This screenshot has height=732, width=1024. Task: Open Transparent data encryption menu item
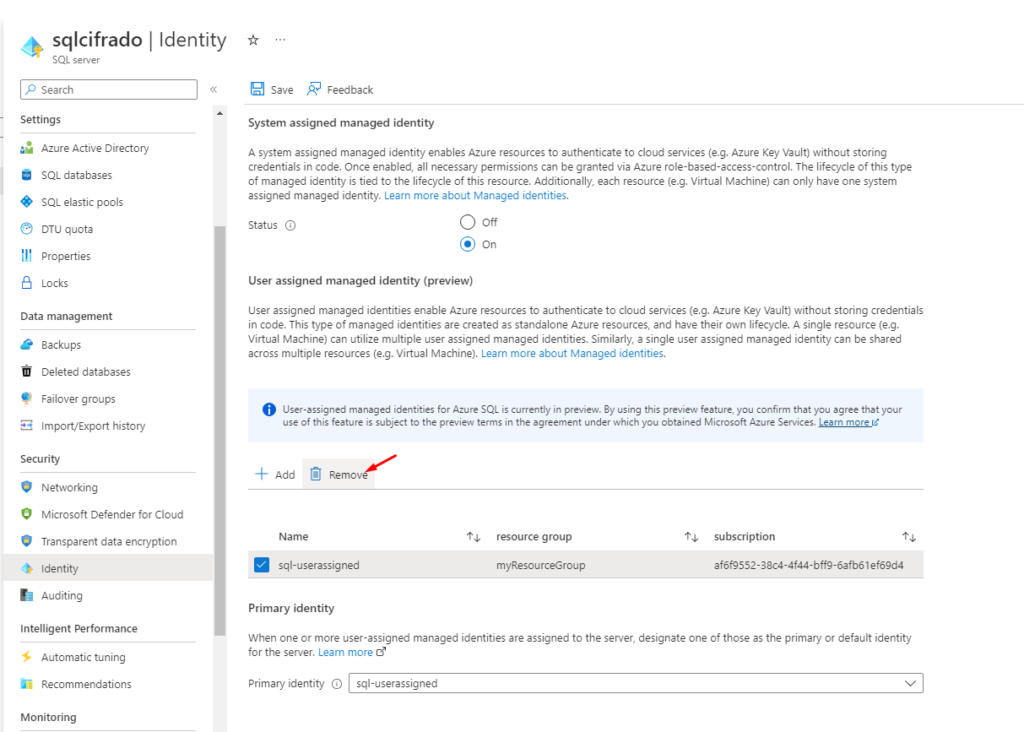pos(108,541)
